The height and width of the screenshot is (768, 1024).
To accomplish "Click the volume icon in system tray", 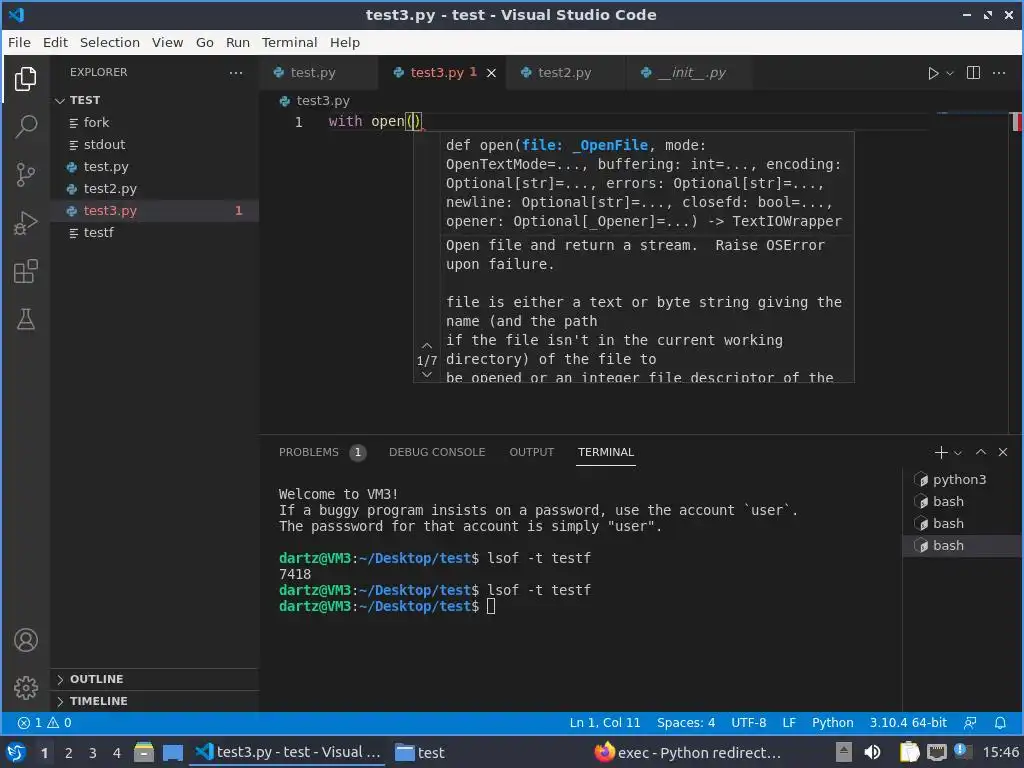I will point(872,753).
